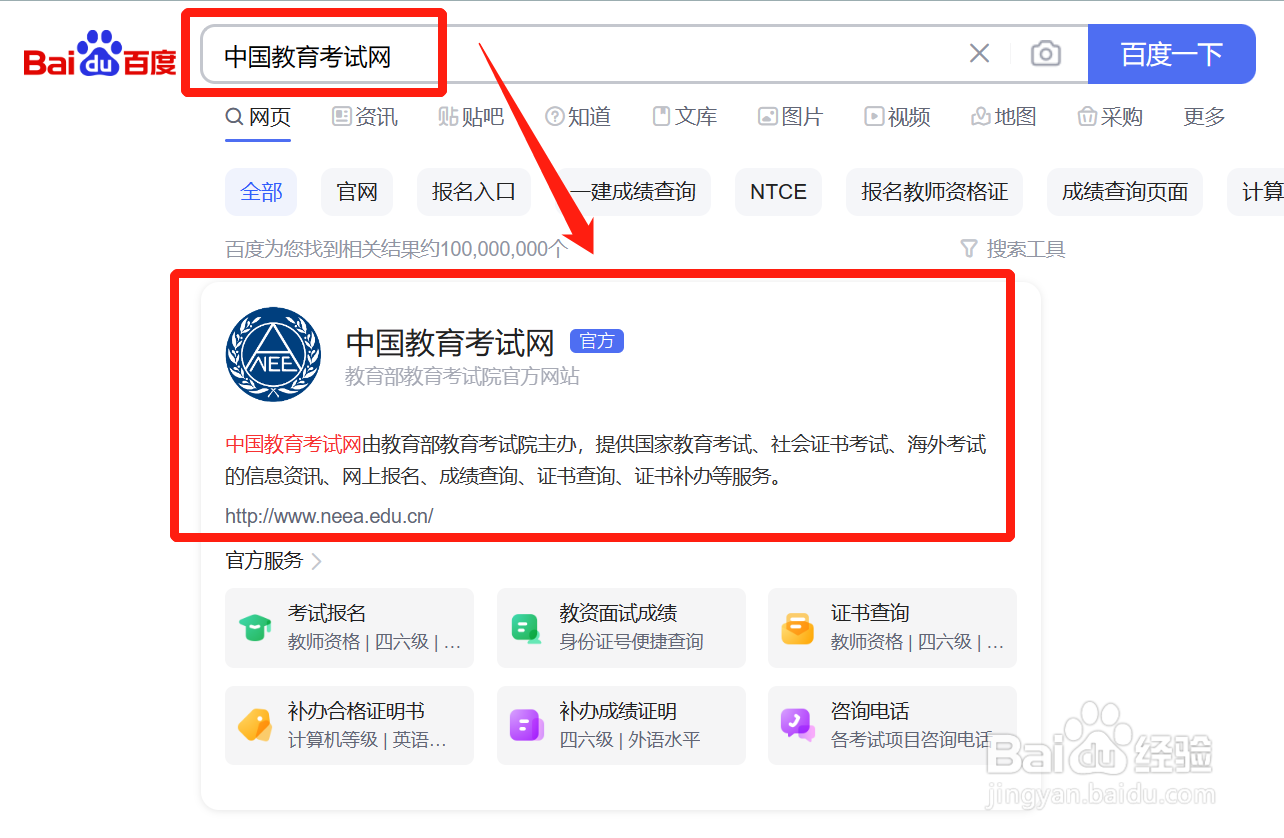
Task: Click the red 中国教育考试网 text in description
Action: coord(293,444)
